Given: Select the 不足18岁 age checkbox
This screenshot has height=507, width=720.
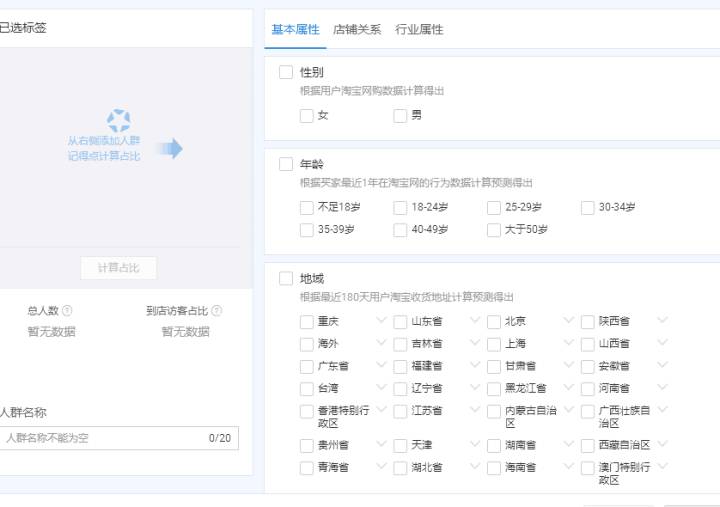Looking at the screenshot, I should [x=307, y=208].
